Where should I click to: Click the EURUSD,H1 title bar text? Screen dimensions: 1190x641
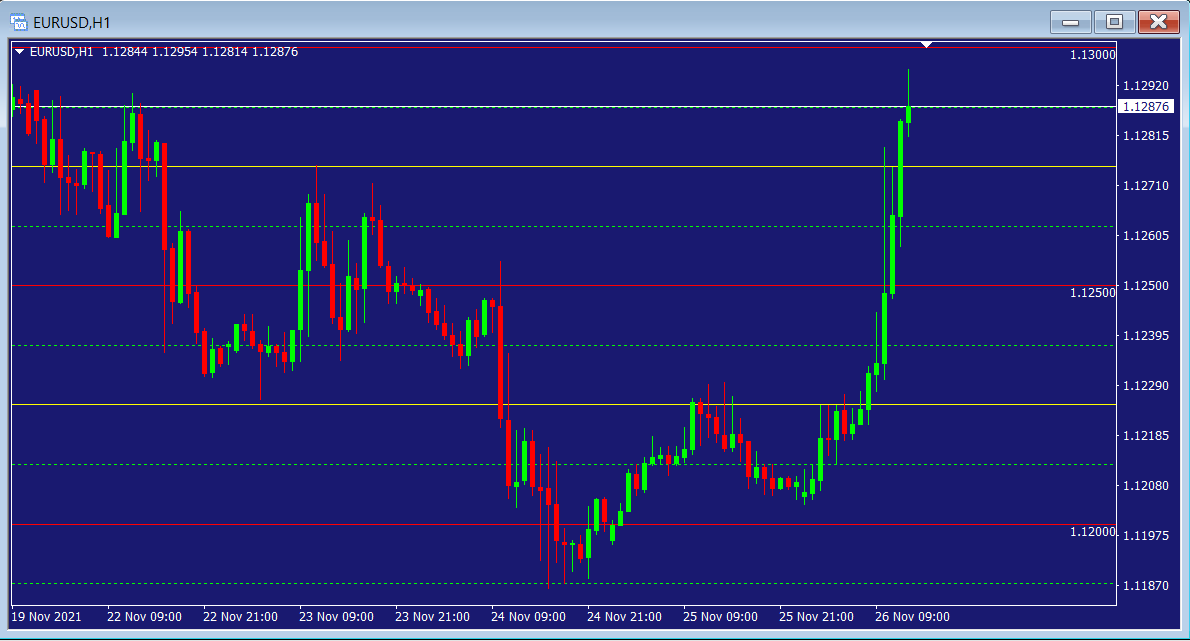click(72, 21)
